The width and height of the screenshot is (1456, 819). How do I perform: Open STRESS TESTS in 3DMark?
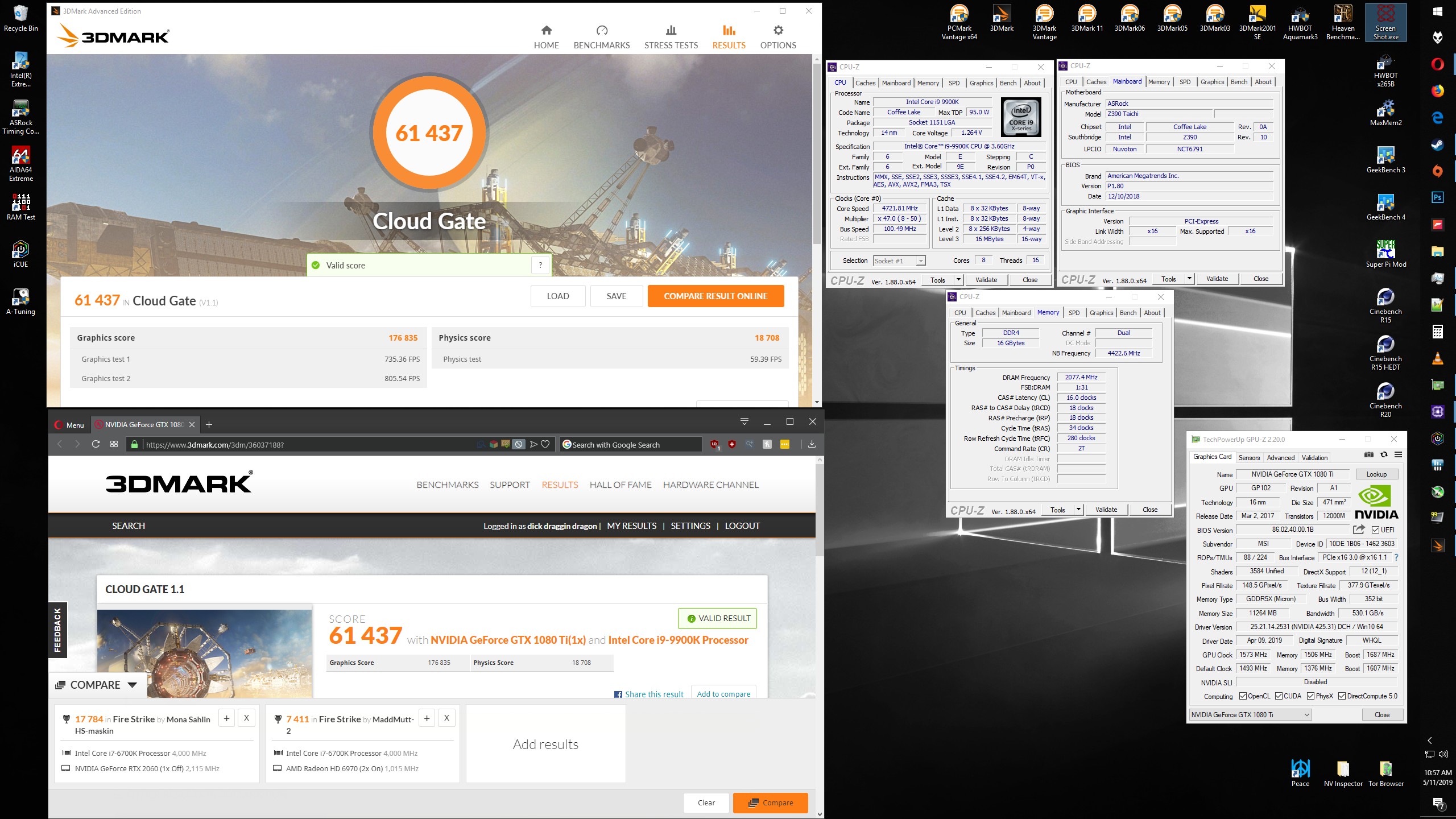pos(671,37)
